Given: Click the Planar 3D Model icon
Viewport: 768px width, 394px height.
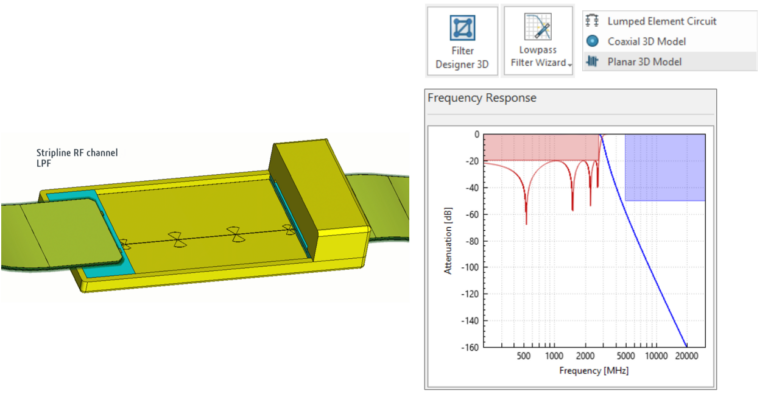Looking at the screenshot, I should [592, 62].
